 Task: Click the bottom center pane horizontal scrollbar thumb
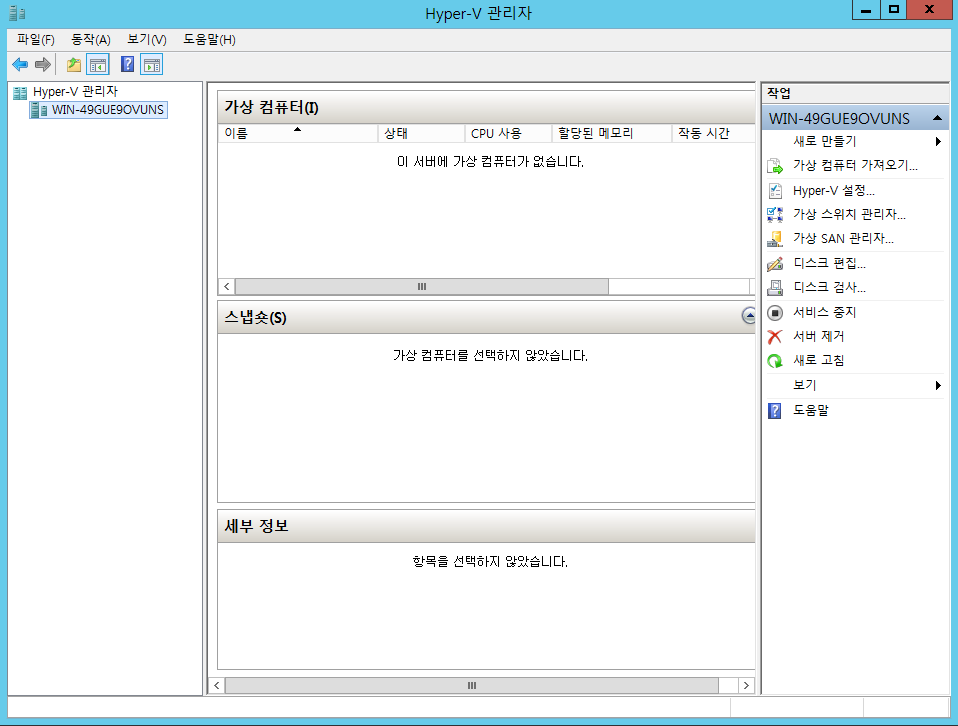pyautogui.click(x=472, y=686)
